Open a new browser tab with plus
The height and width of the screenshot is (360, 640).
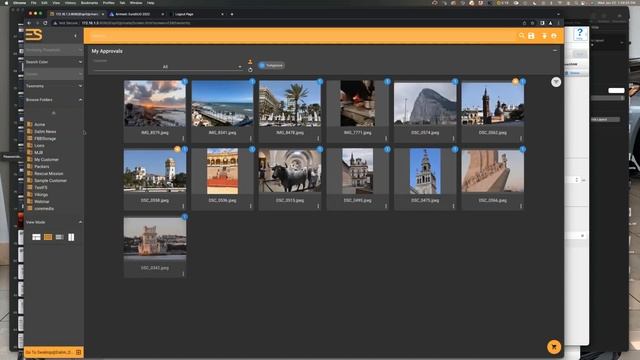tap(232, 14)
